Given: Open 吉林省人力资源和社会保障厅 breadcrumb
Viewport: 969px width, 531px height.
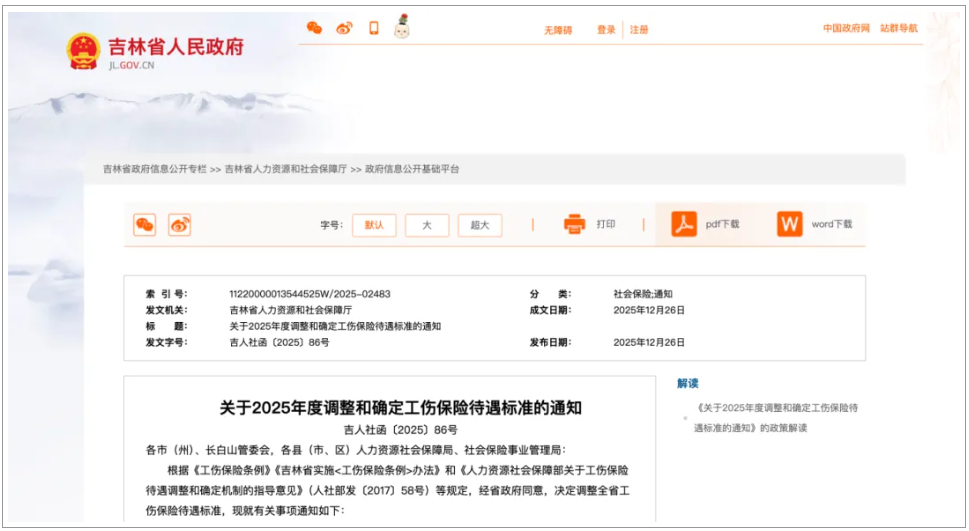Looking at the screenshot, I should click(x=286, y=170).
